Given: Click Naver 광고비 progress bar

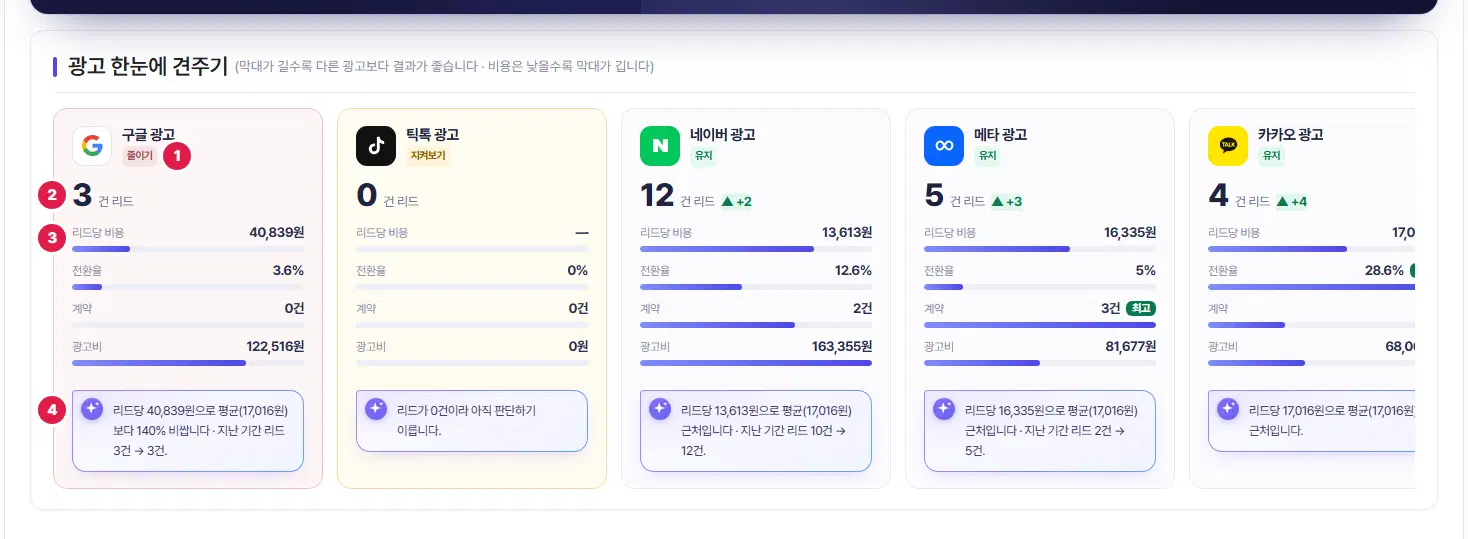Looking at the screenshot, I should coord(756,363).
